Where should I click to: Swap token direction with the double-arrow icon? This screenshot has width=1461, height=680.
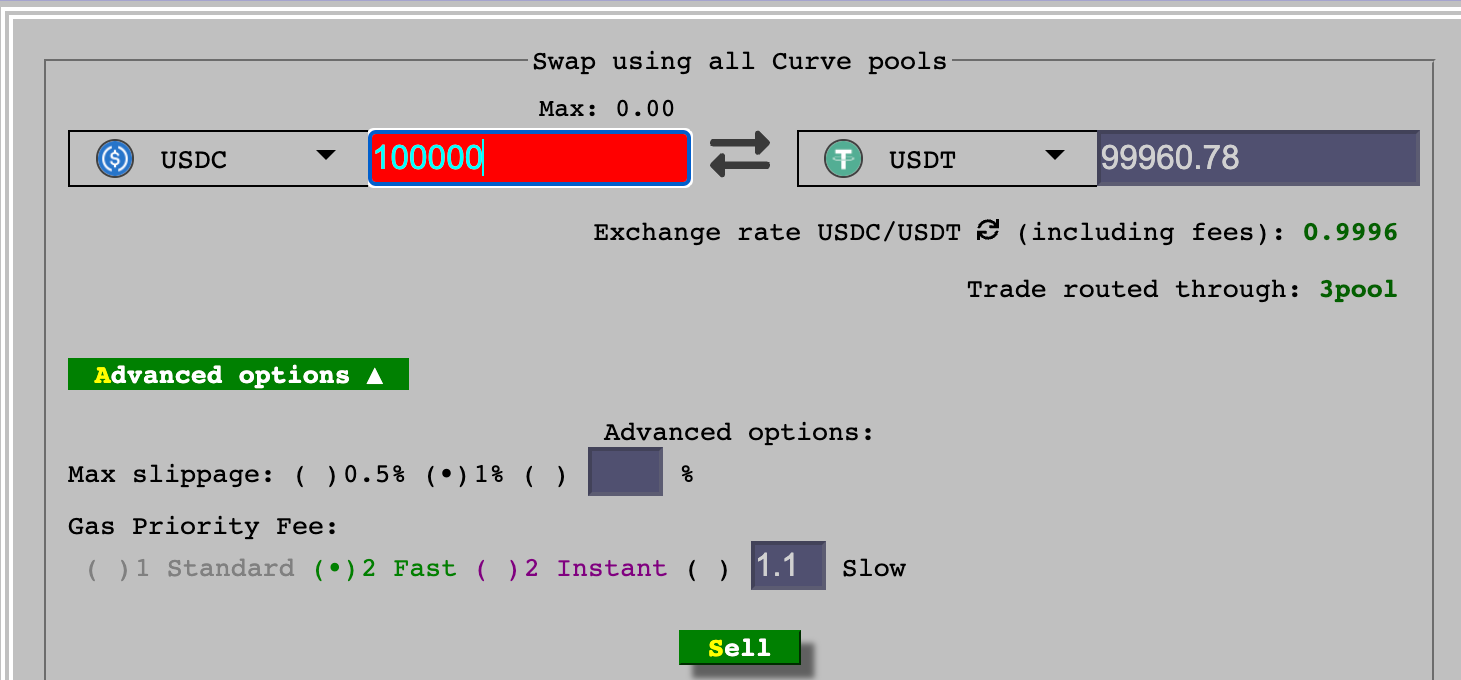click(x=740, y=156)
